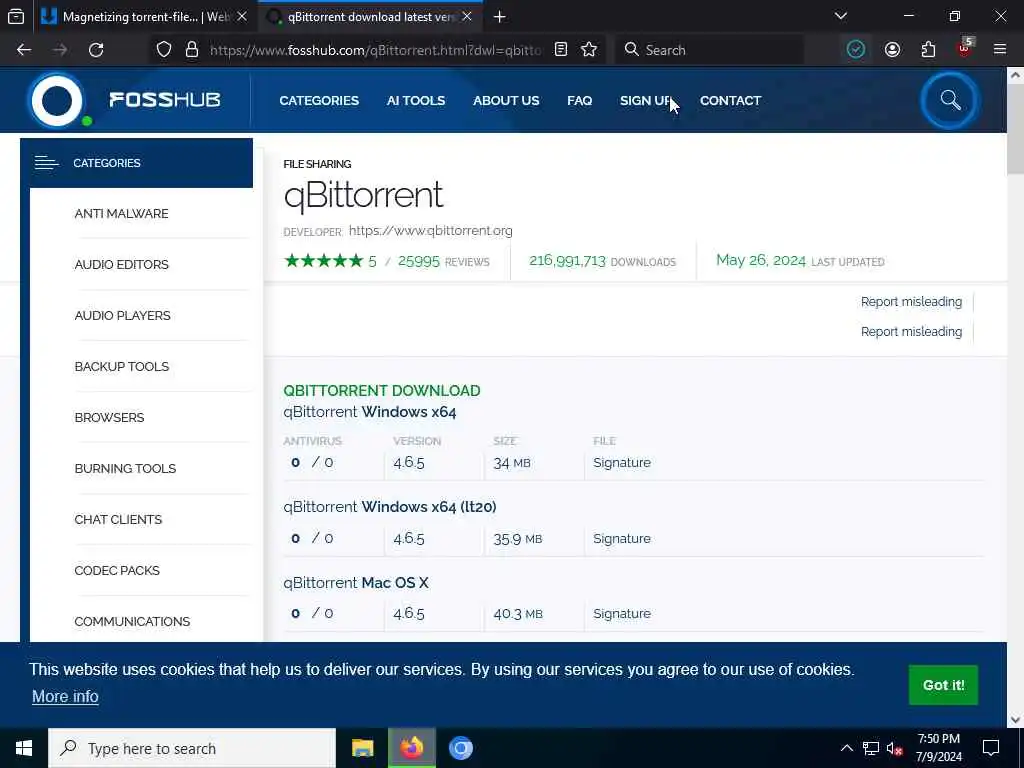Image resolution: width=1024 pixels, height=768 pixels.
Task: Open Signature for the 35.9 MB file
Action: tap(622, 539)
